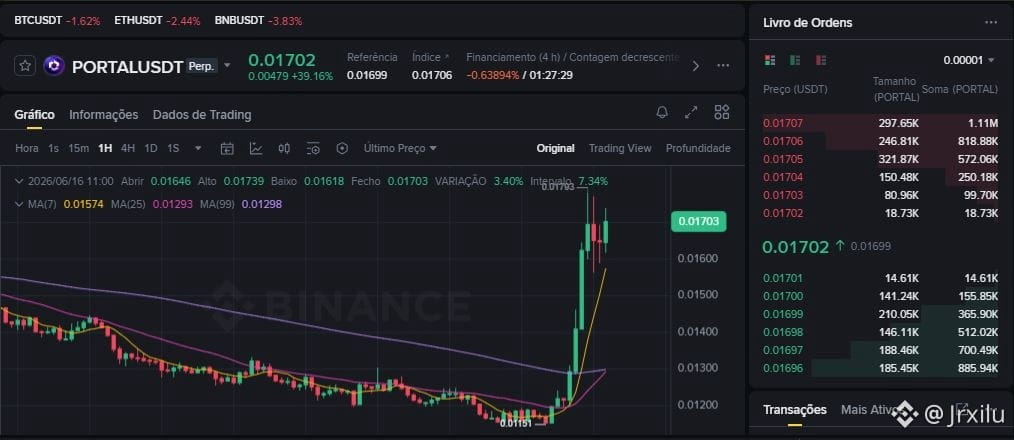Open the Informações tab
Screen dimensions: 1014x440
point(103,115)
